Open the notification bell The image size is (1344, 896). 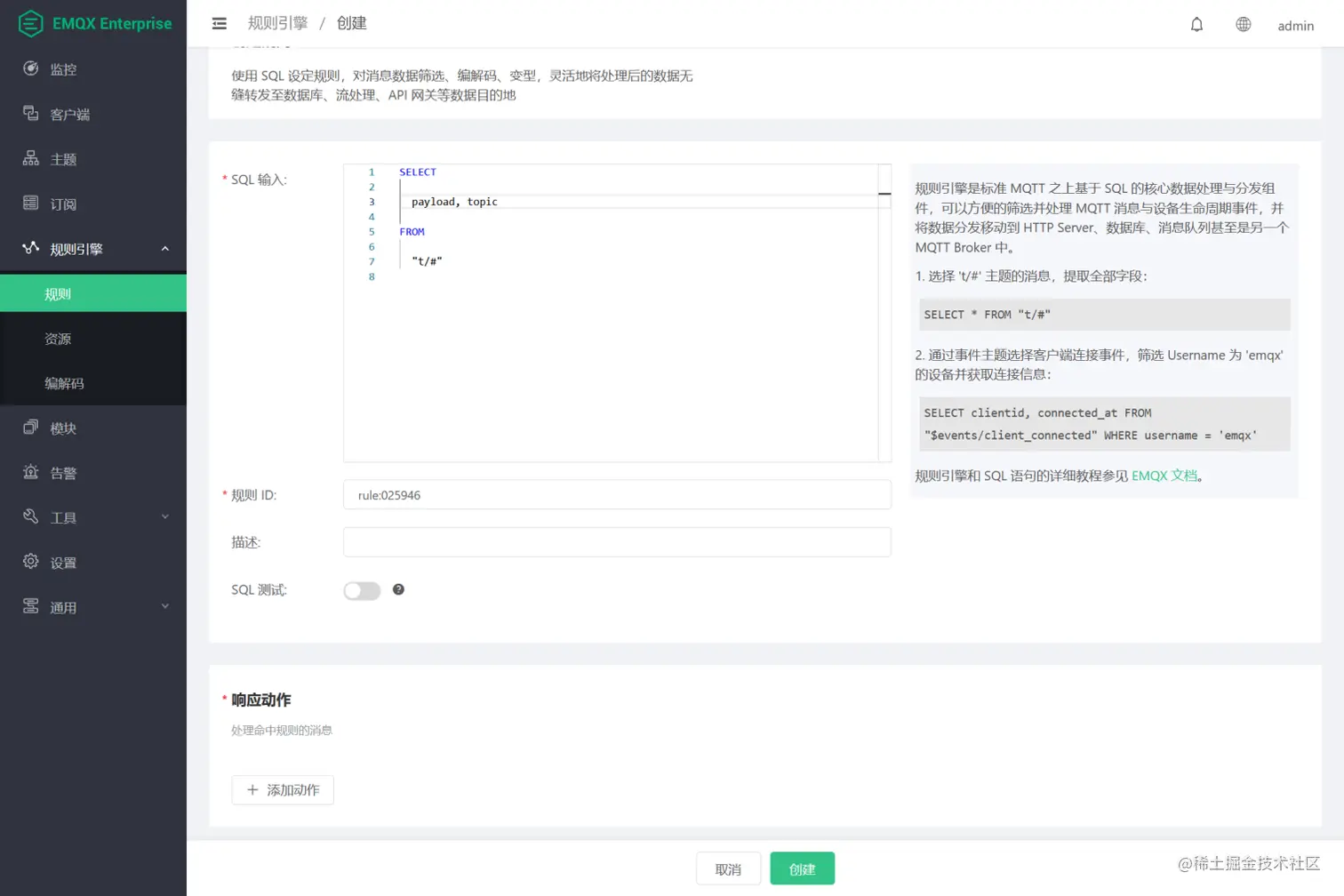pyautogui.click(x=1196, y=24)
